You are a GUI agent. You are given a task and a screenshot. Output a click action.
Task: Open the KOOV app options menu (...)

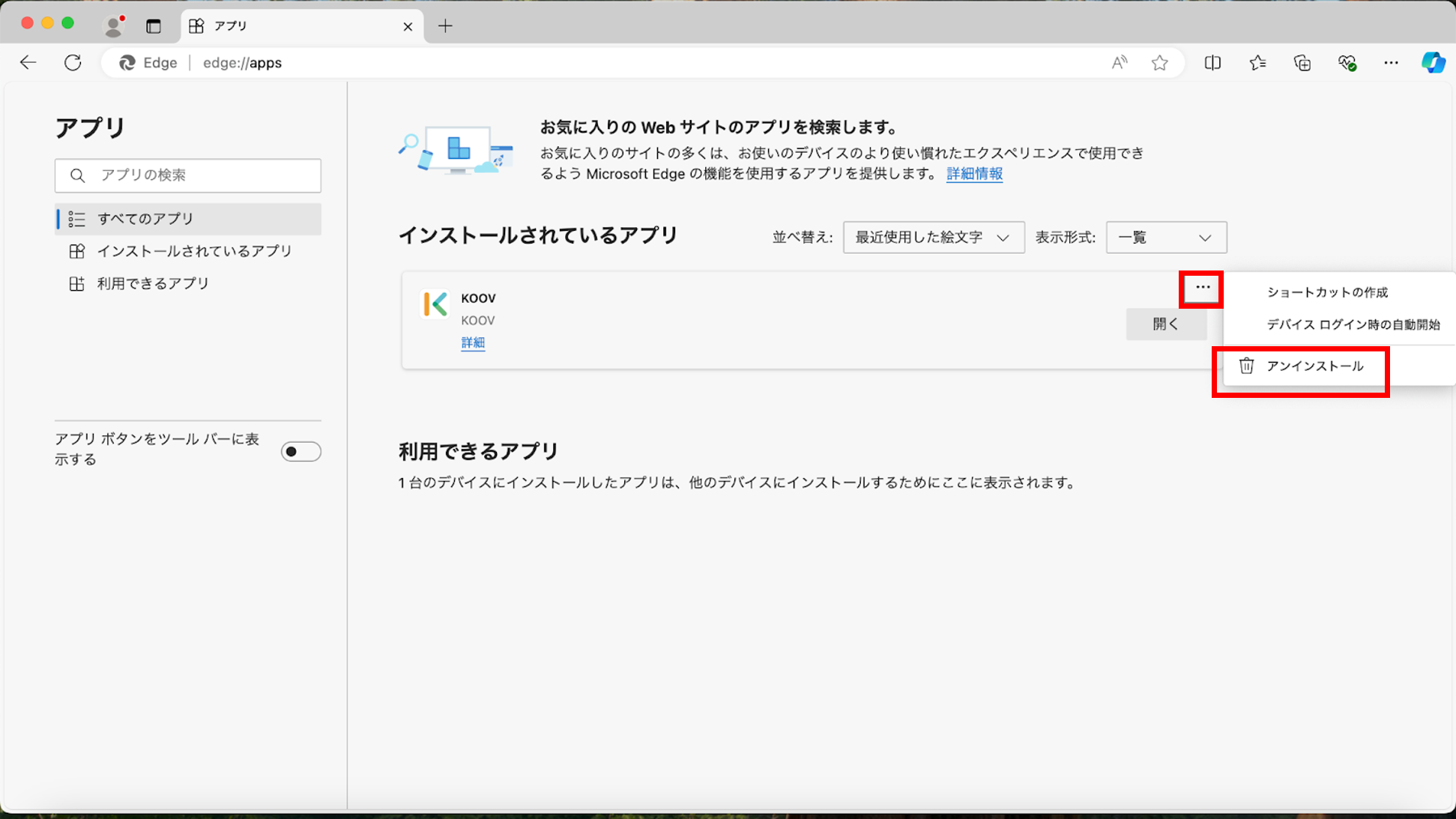(x=1201, y=288)
